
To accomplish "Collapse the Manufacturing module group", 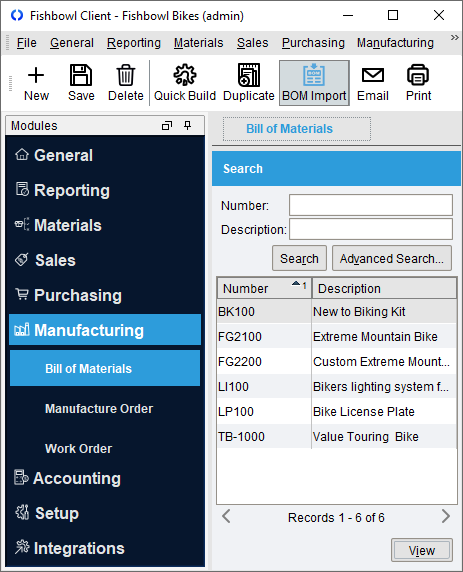I will (105, 330).
